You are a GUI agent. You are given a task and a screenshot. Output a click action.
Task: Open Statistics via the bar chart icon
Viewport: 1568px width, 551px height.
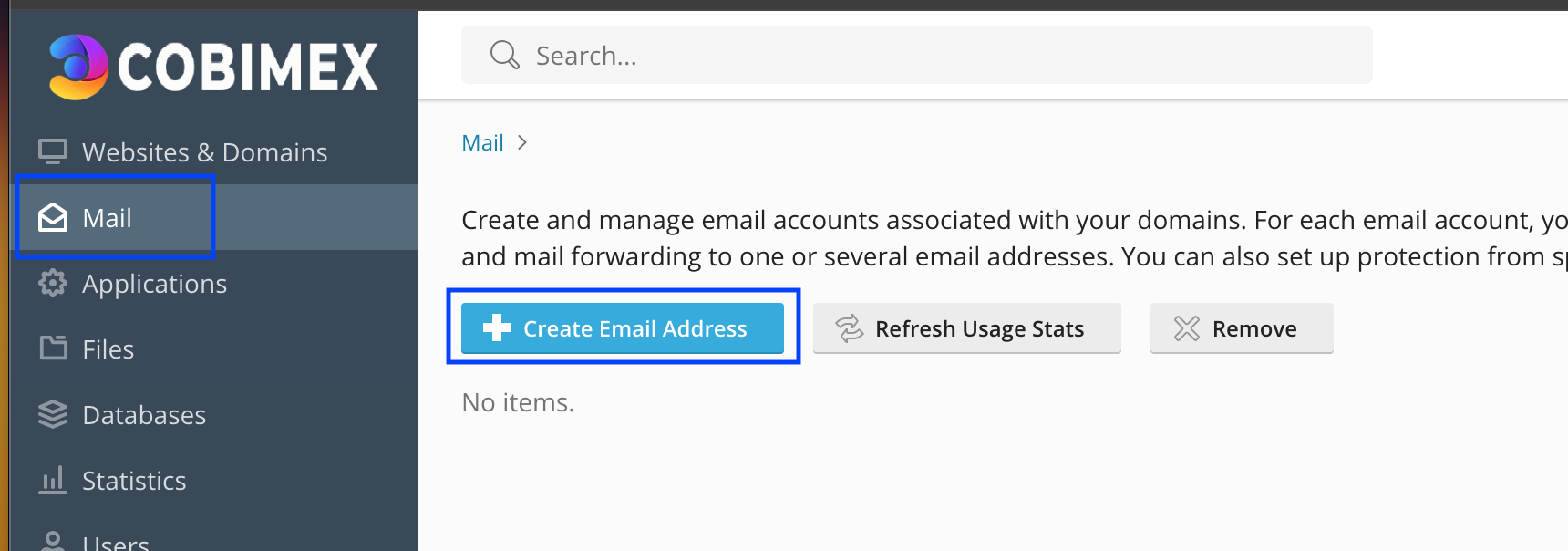click(53, 480)
